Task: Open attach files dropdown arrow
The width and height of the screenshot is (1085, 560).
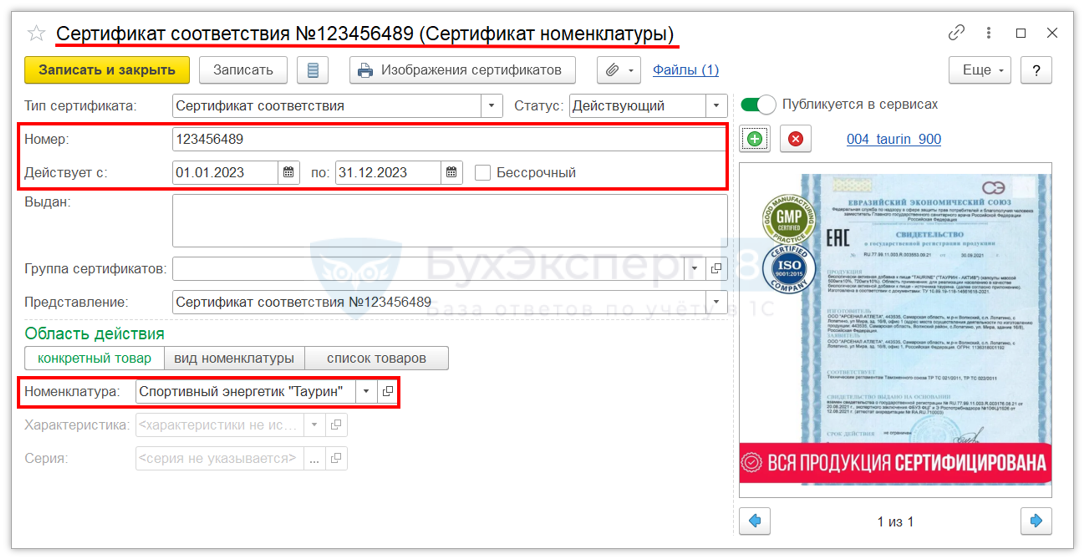Action: [x=631, y=70]
